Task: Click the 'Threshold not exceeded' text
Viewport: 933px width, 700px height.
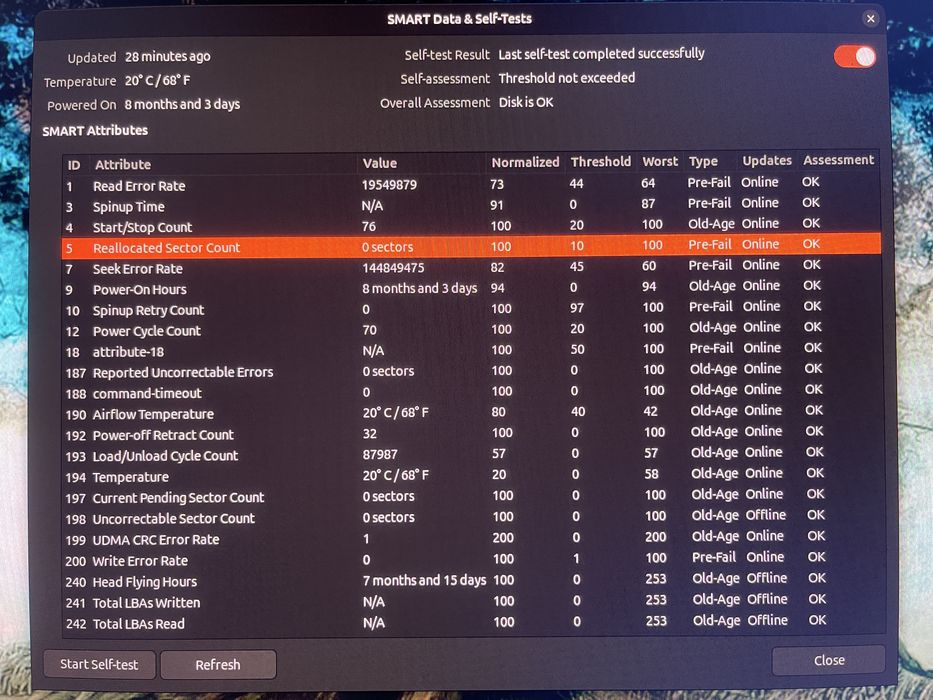Action: [x=566, y=78]
